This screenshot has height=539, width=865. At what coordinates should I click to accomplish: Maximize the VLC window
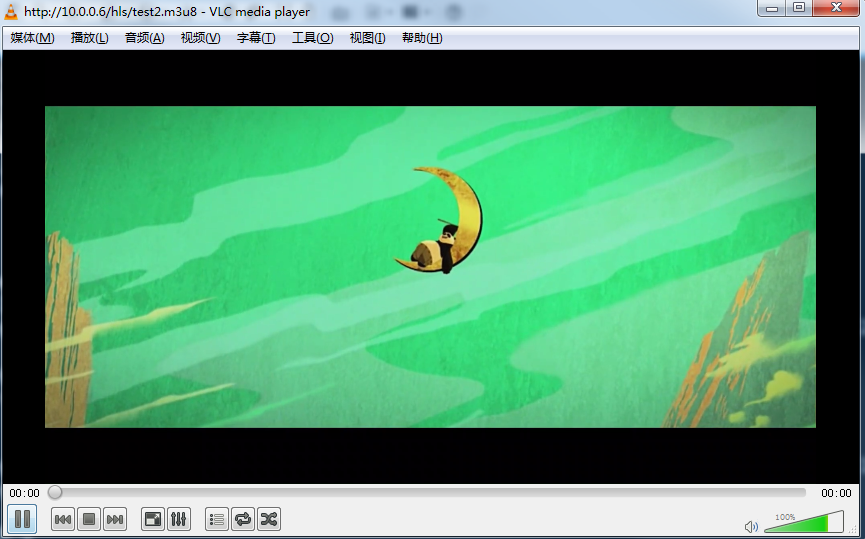click(799, 8)
